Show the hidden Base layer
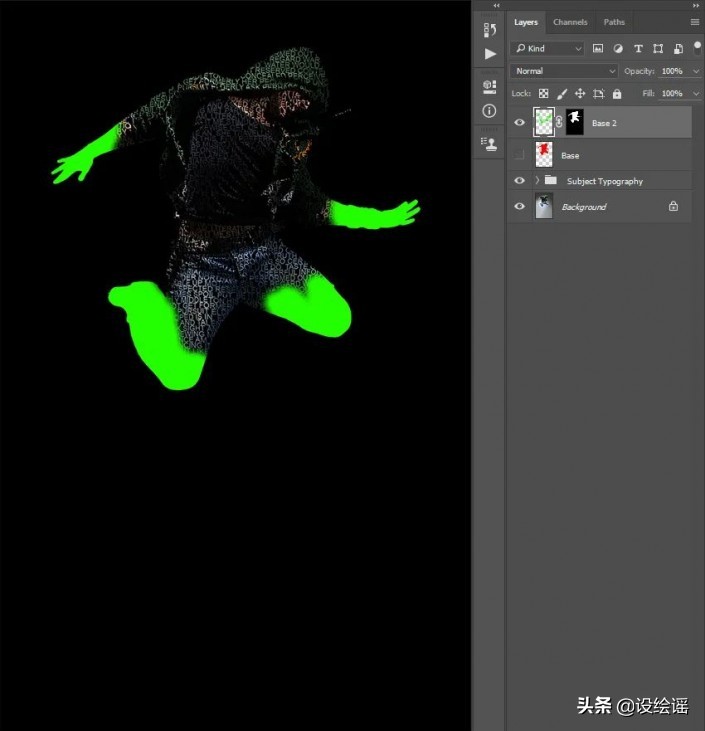Image resolution: width=705 pixels, height=731 pixels. pyautogui.click(x=519, y=155)
